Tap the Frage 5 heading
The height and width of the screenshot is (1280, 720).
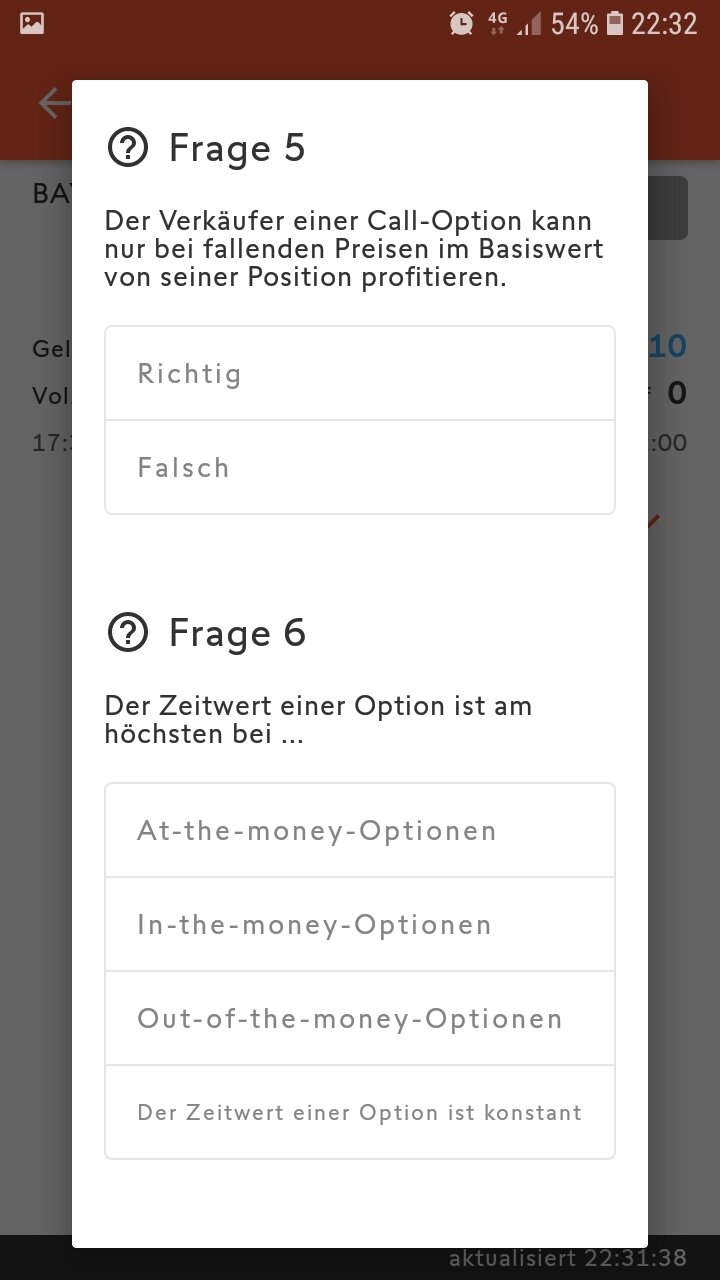(237, 148)
